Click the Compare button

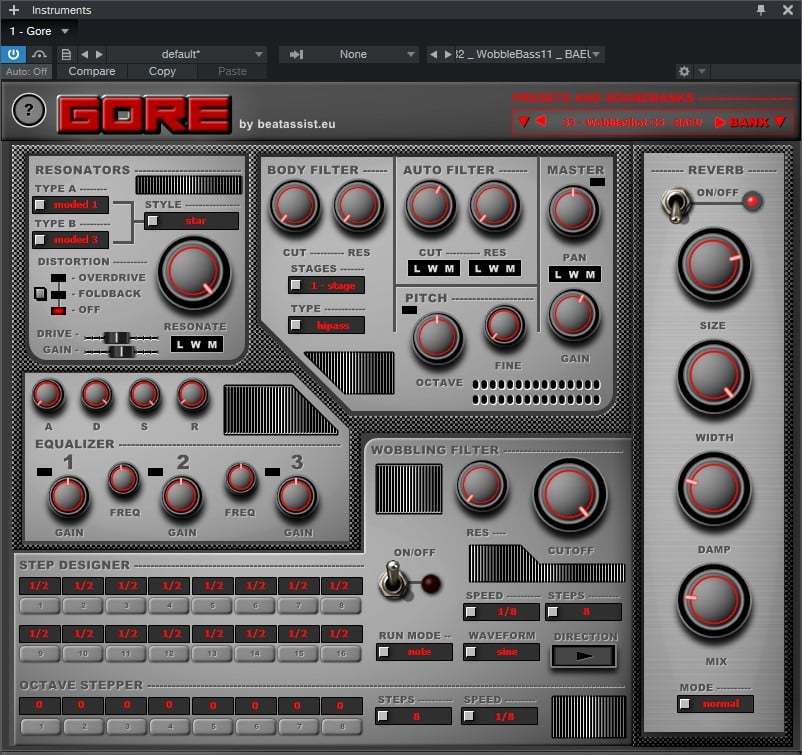point(91,72)
